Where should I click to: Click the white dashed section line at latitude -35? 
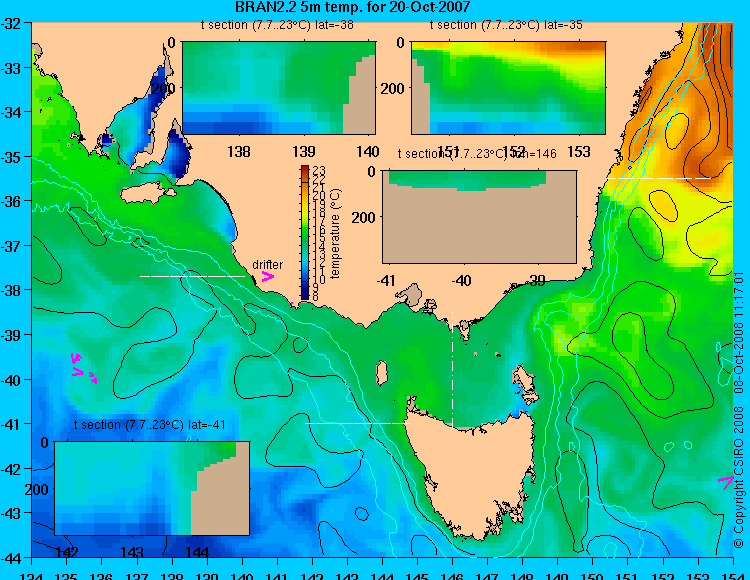(x=658, y=178)
